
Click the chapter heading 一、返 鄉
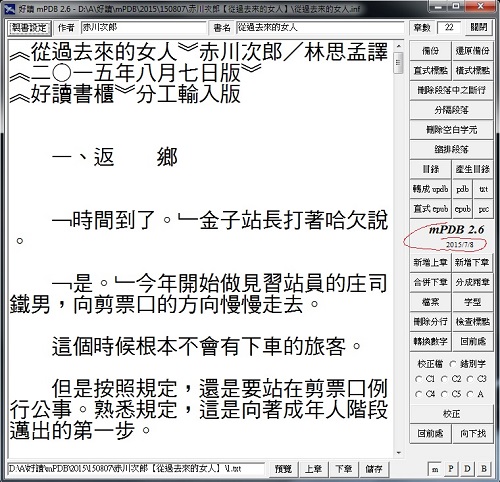(115, 158)
